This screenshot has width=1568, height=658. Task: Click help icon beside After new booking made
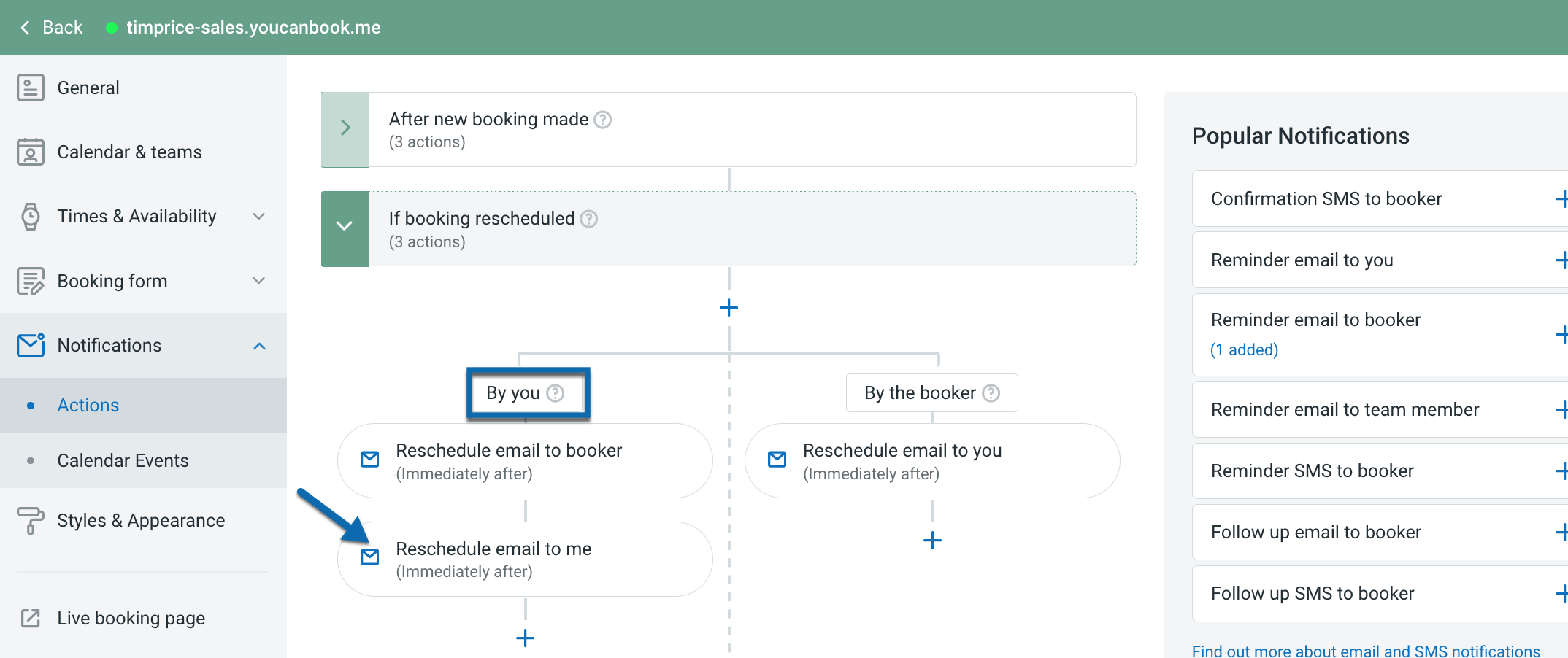[603, 119]
